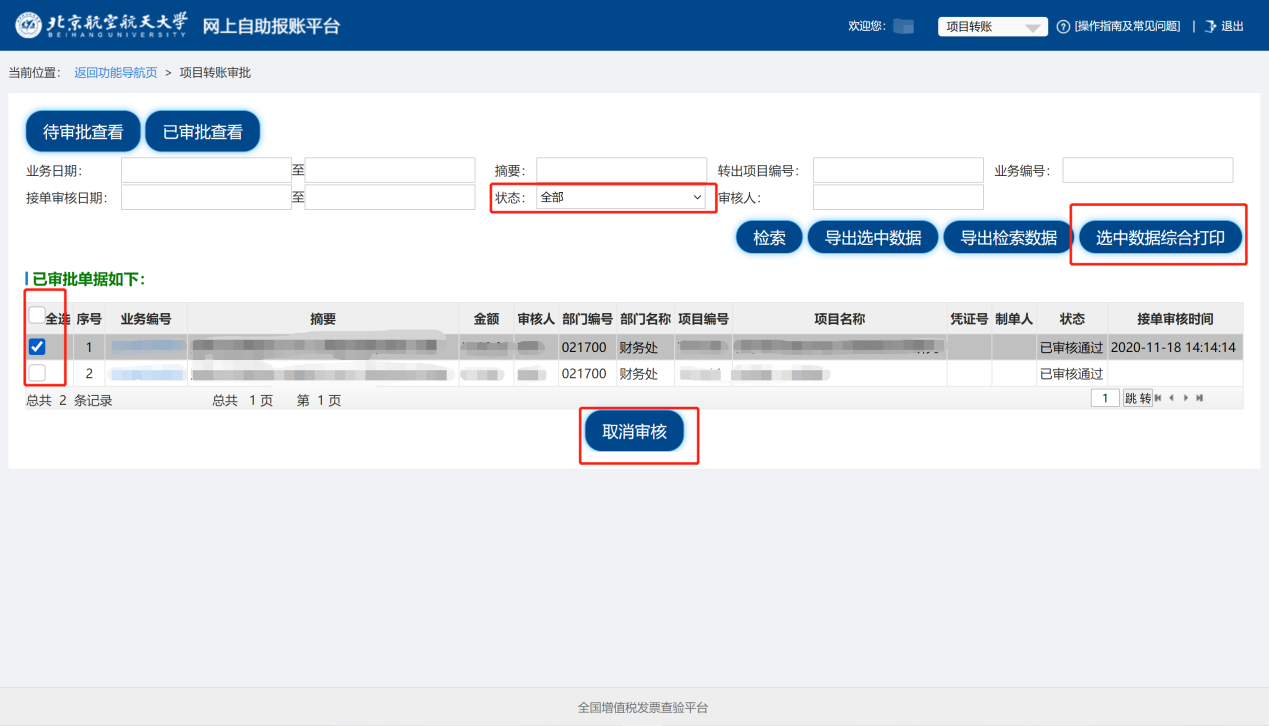Click the help question mark icon

pos(1063,26)
